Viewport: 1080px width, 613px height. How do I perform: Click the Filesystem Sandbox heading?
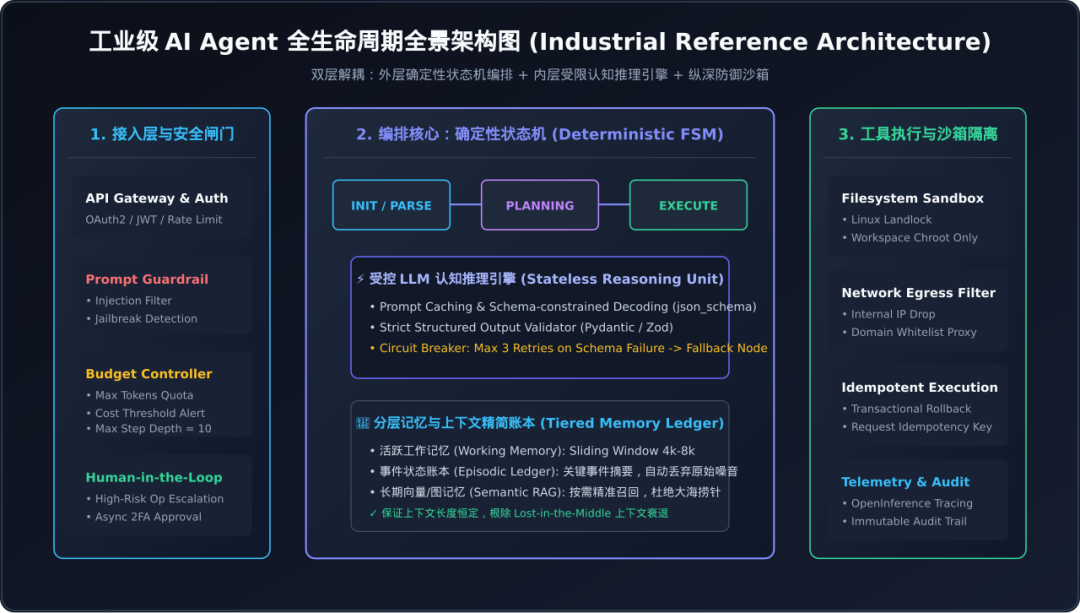tap(913, 198)
